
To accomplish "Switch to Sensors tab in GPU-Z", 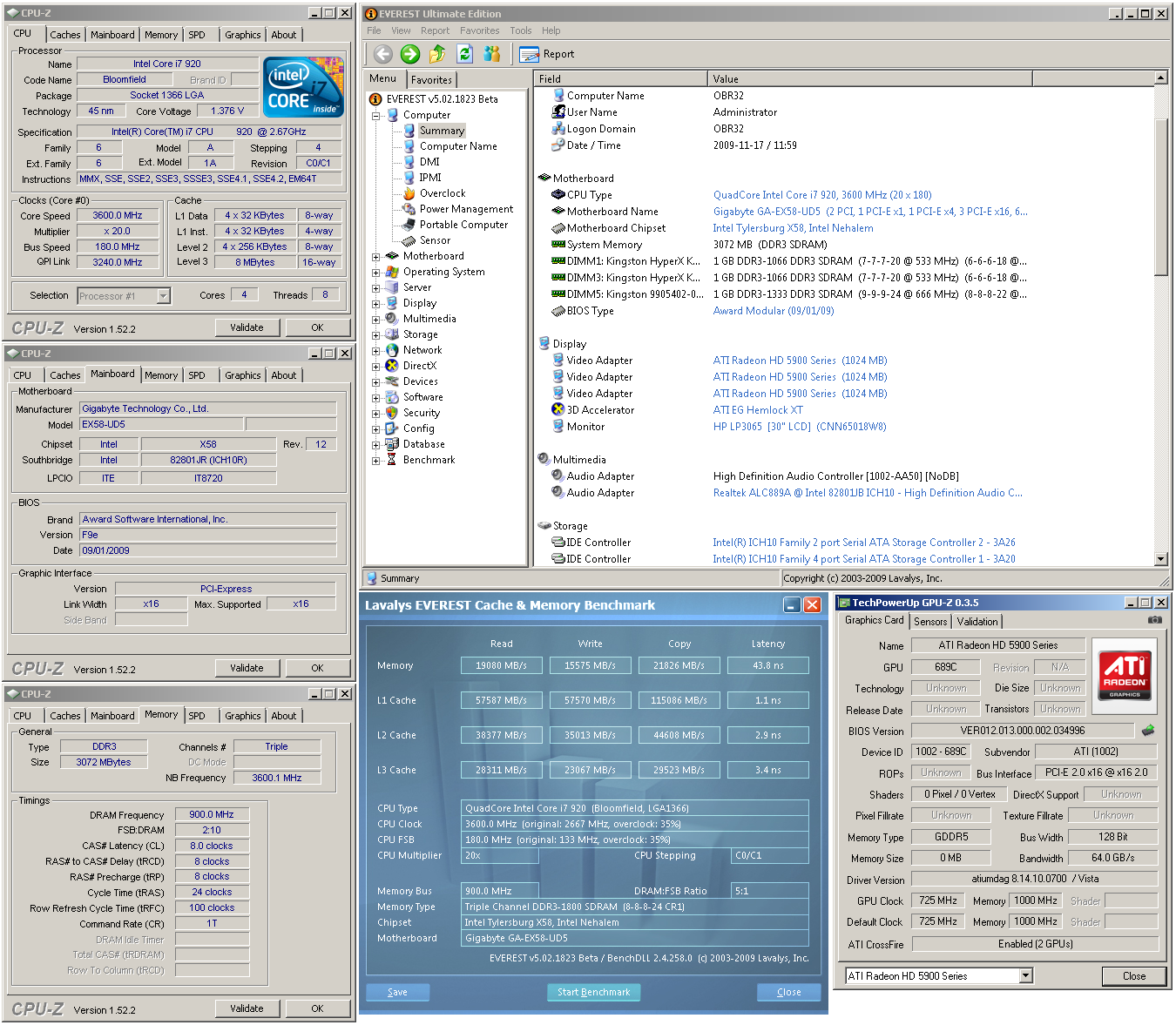I will 930,622.
